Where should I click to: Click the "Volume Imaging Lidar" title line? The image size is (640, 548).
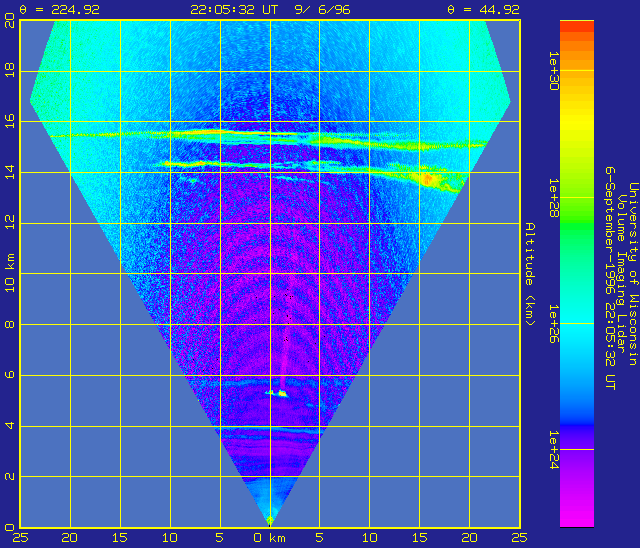click(x=621, y=274)
